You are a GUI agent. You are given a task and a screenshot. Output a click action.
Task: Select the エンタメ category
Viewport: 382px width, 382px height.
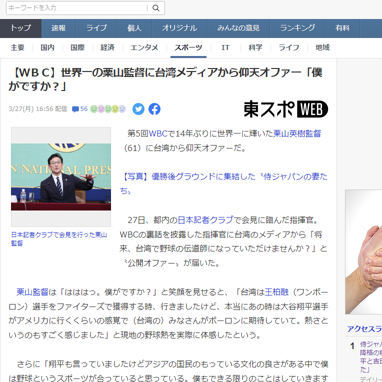click(x=144, y=48)
